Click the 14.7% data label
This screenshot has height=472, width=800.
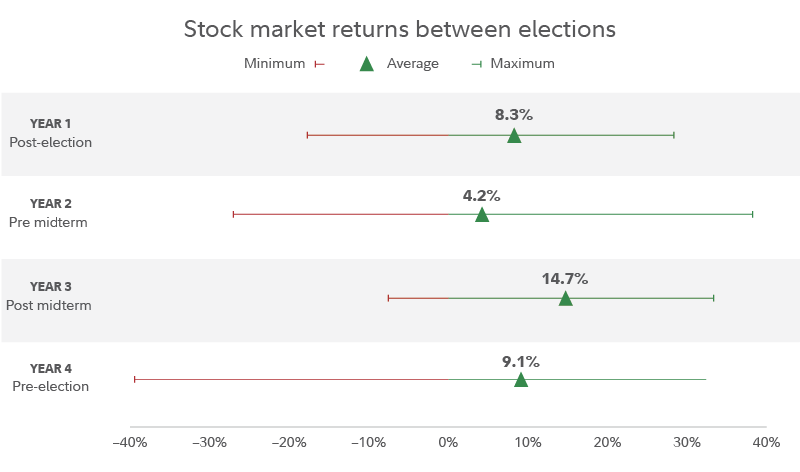point(565,279)
